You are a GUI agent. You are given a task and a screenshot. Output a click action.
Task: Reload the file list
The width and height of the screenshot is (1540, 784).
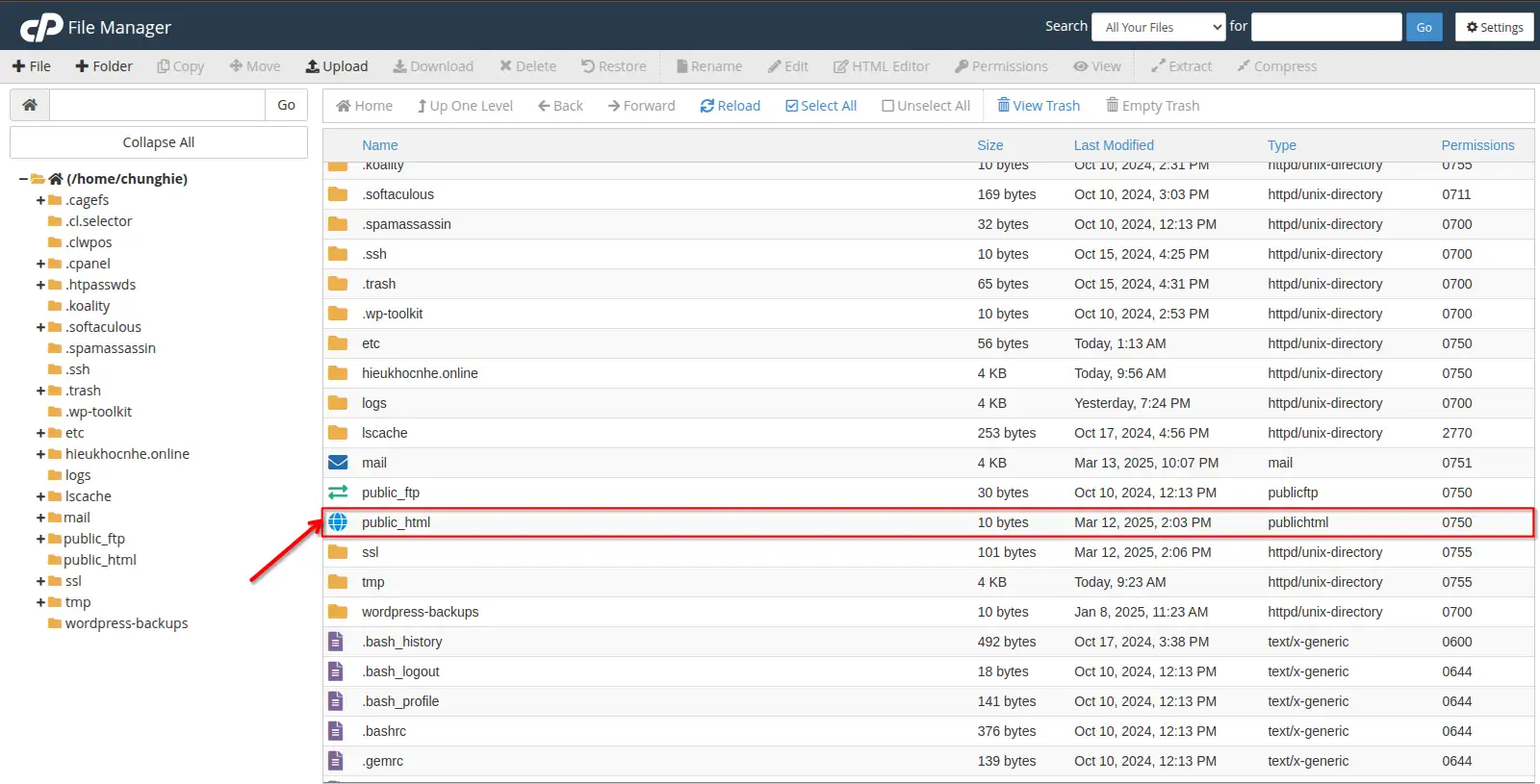pyautogui.click(x=730, y=106)
